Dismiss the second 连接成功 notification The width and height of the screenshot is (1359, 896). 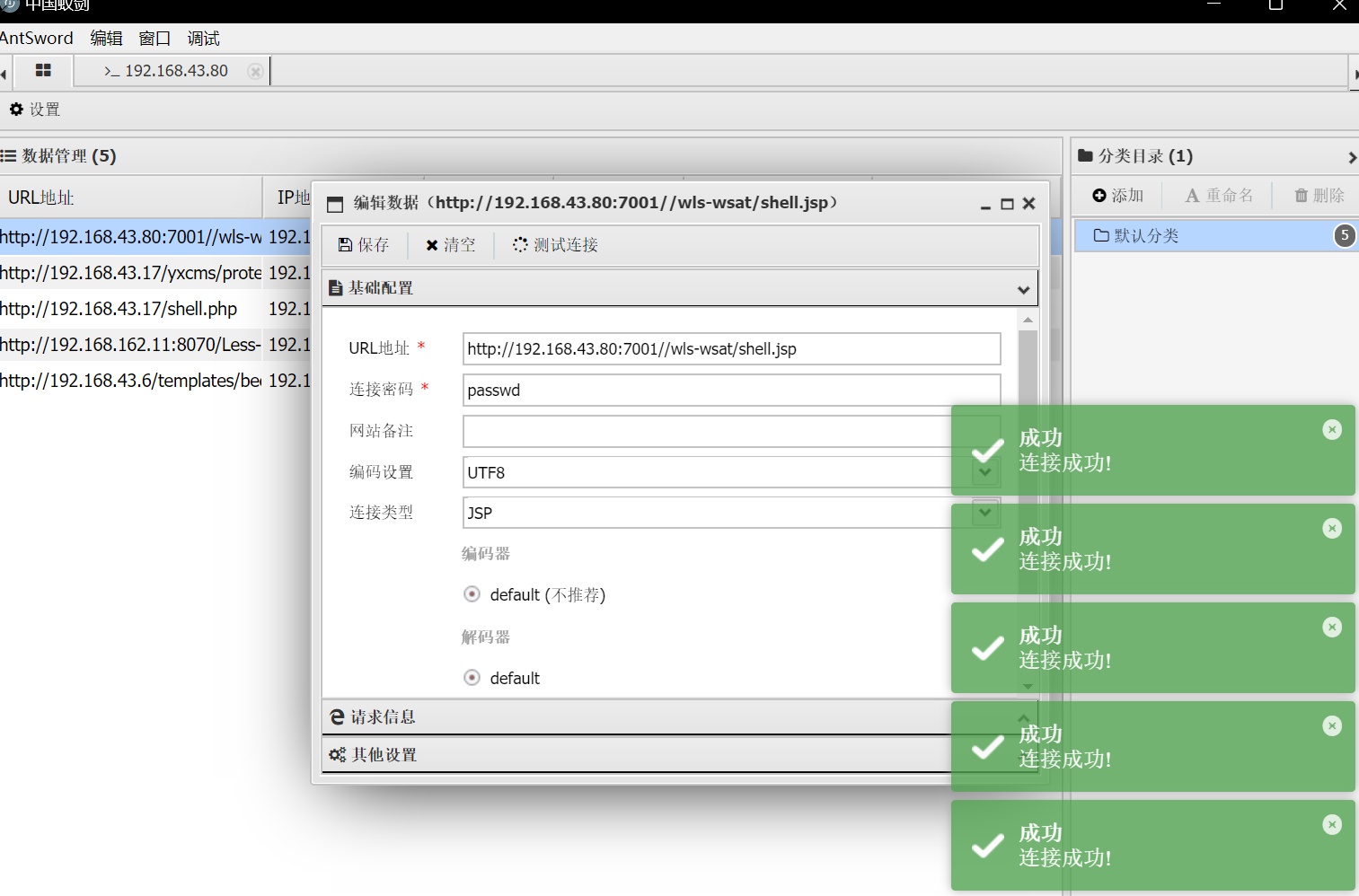pyautogui.click(x=1332, y=529)
